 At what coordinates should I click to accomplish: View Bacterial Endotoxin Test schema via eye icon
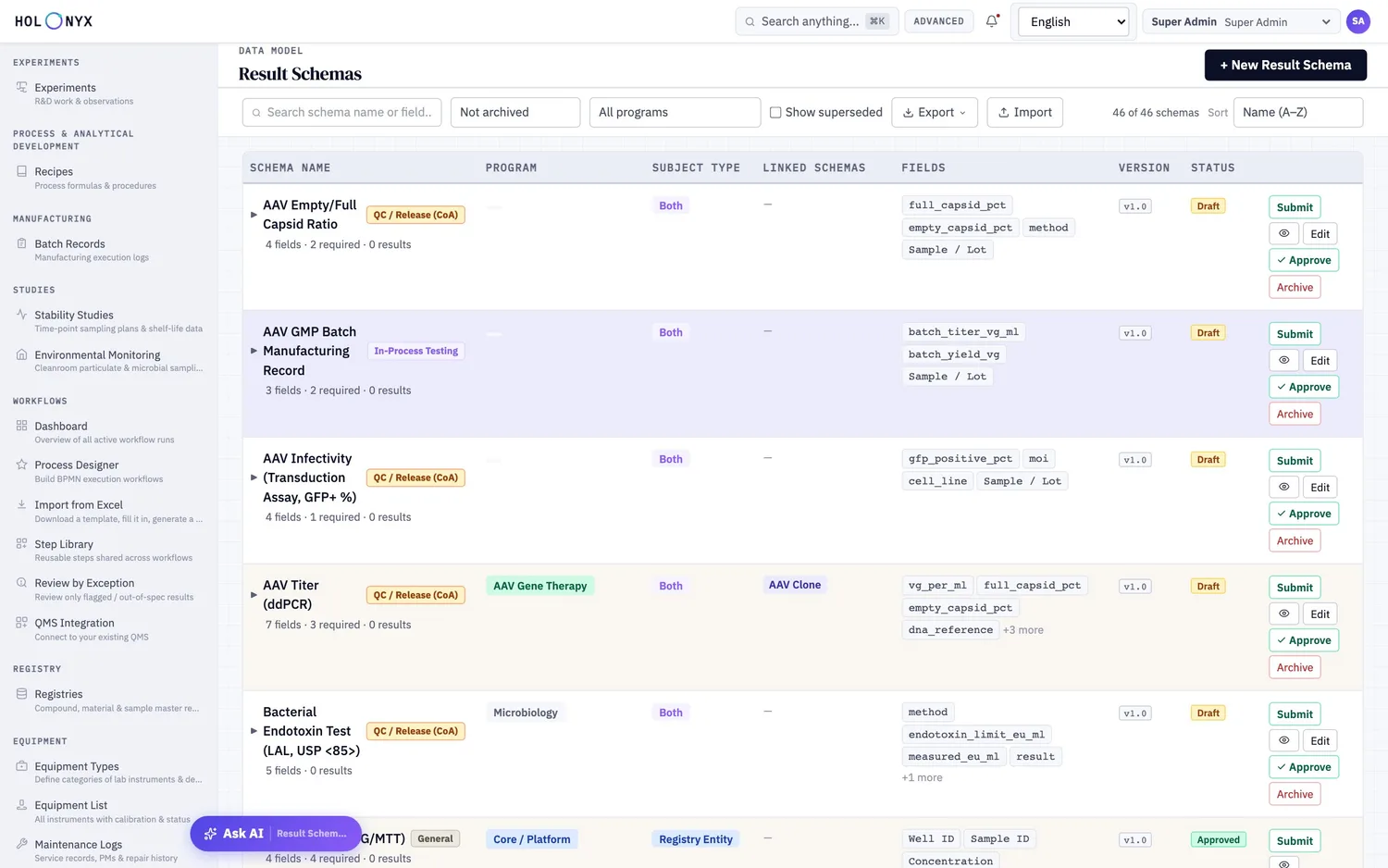pos(1283,740)
